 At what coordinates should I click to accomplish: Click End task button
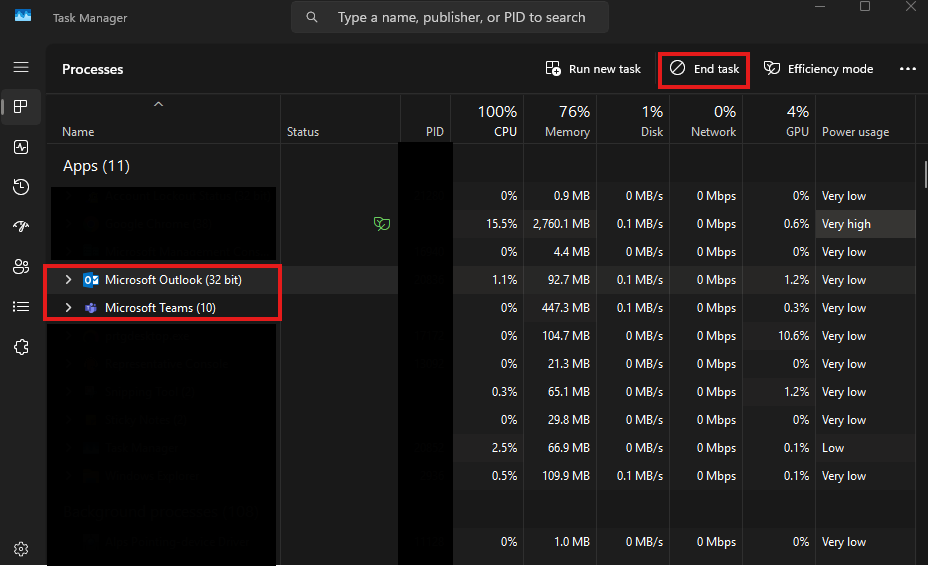click(x=704, y=69)
